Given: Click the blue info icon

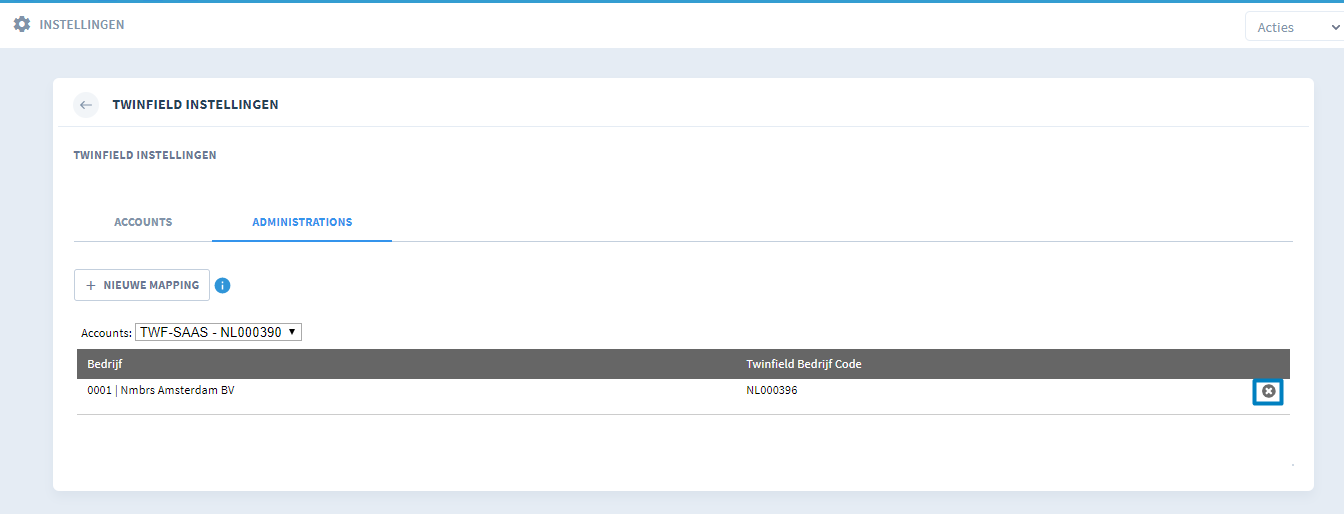Looking at the screenshot, I should coord(222,286).
